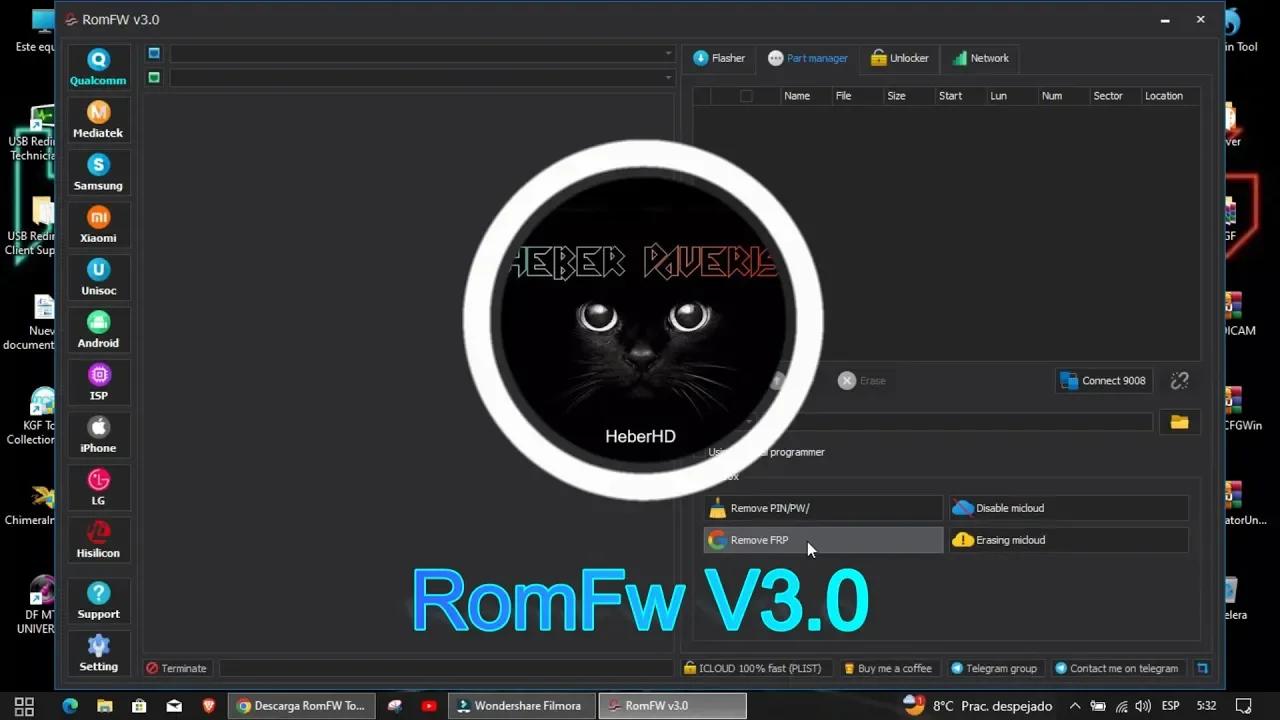Open RomFW Settings from sidebar
This screenshot has width=1280, height=720.
coord(98,654)
